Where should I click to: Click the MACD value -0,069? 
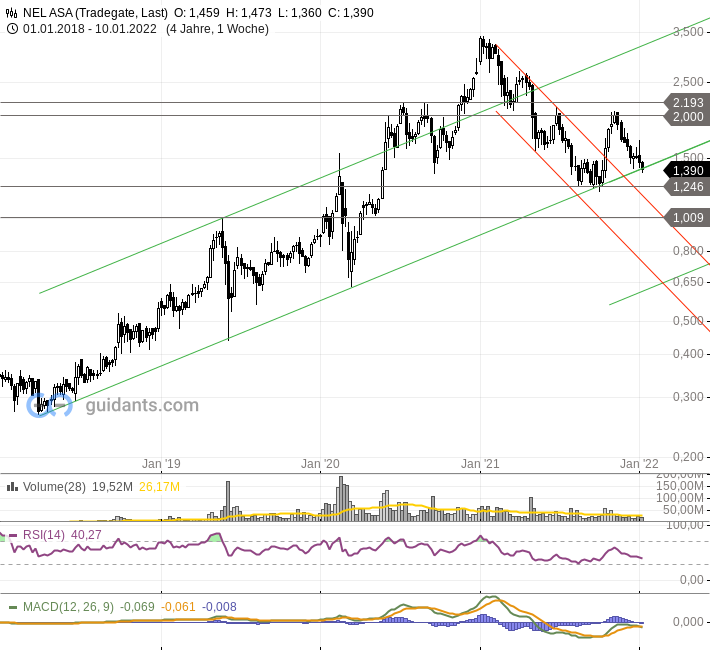137,607
